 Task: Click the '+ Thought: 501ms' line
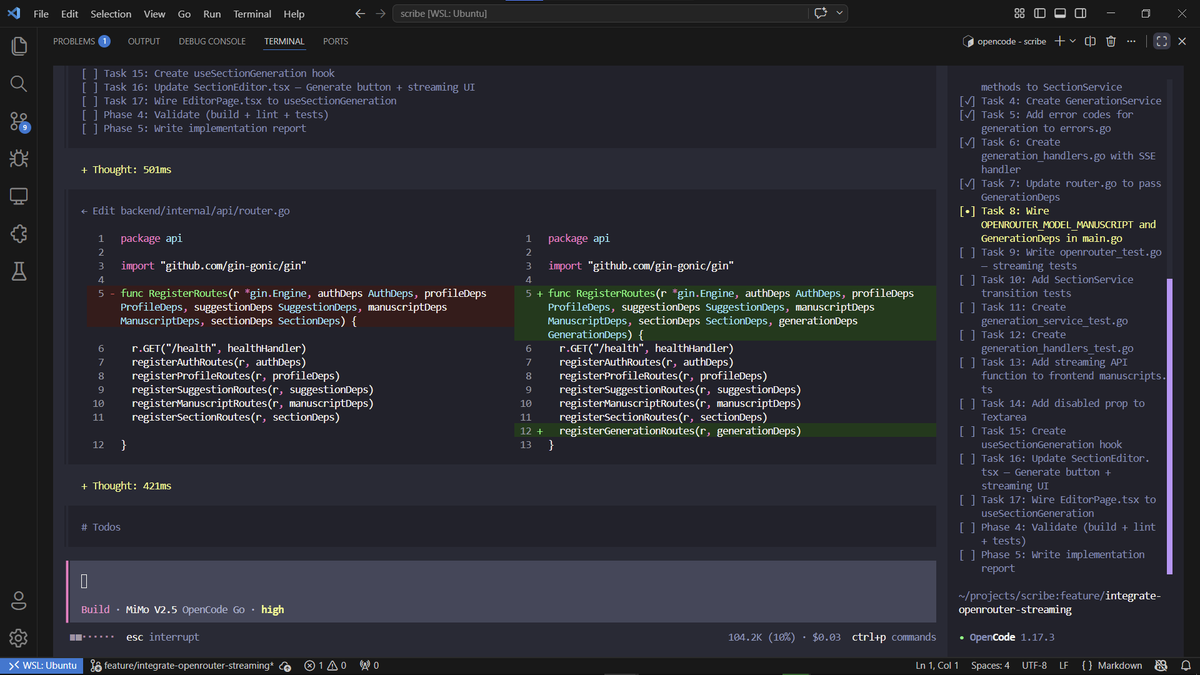click(126, 170)
